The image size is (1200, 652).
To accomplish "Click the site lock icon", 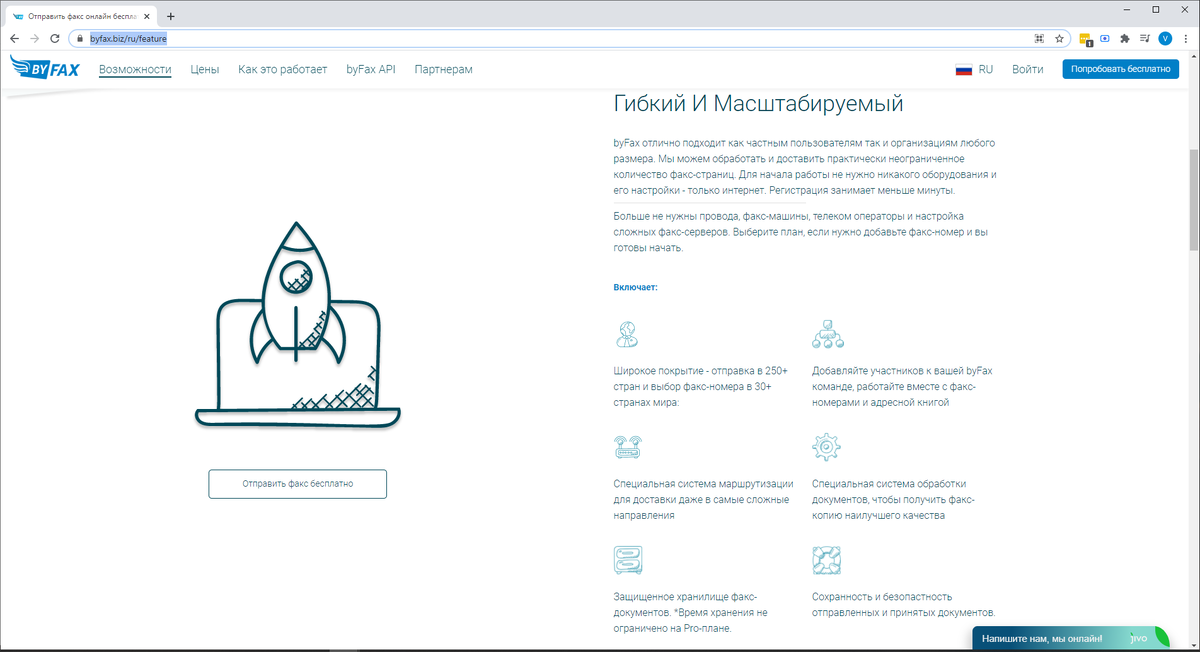I will 81,38.
